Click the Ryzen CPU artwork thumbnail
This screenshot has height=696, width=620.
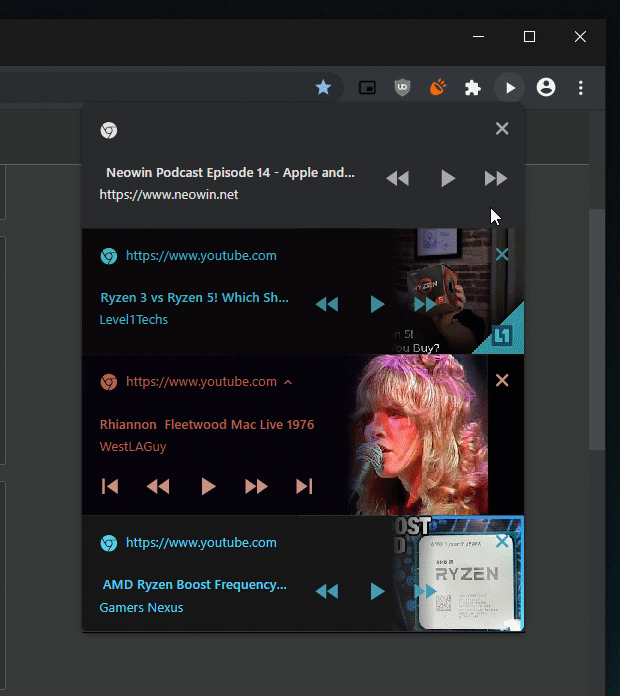click(458, 573)
